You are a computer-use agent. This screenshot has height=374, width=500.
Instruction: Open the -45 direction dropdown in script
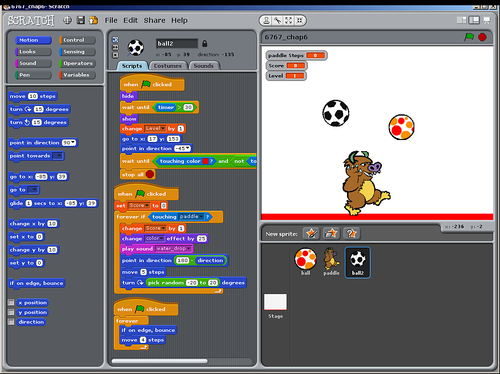coord(188,148)
